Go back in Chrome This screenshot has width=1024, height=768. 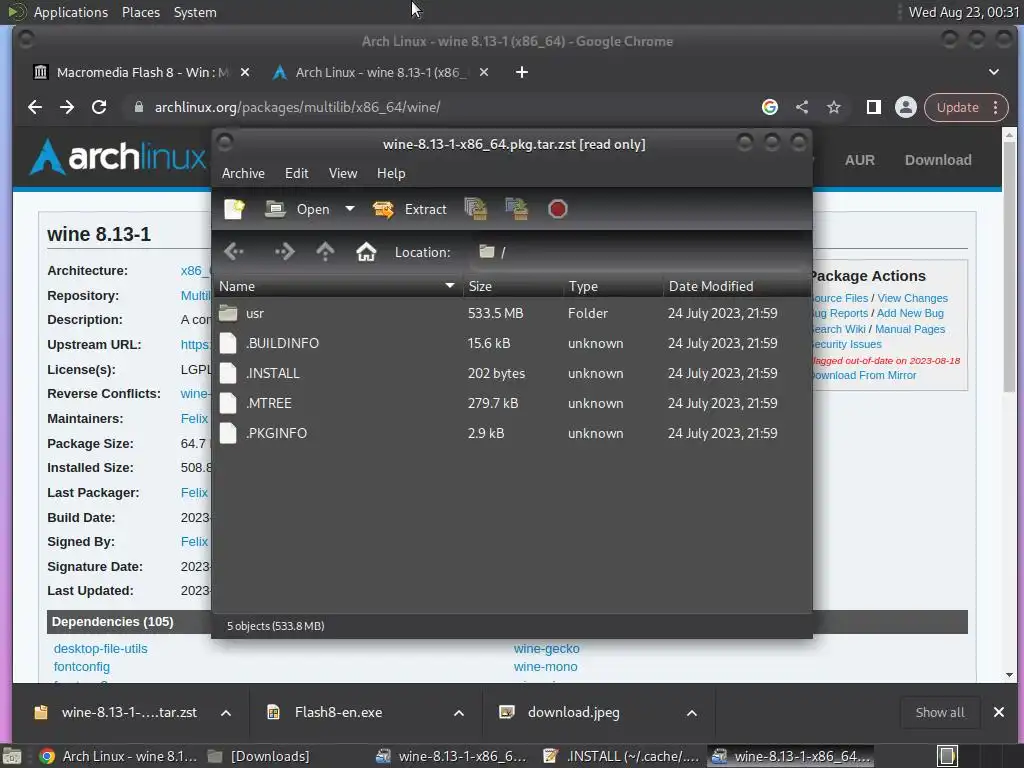pyautogui.click(x=35, y=107)
